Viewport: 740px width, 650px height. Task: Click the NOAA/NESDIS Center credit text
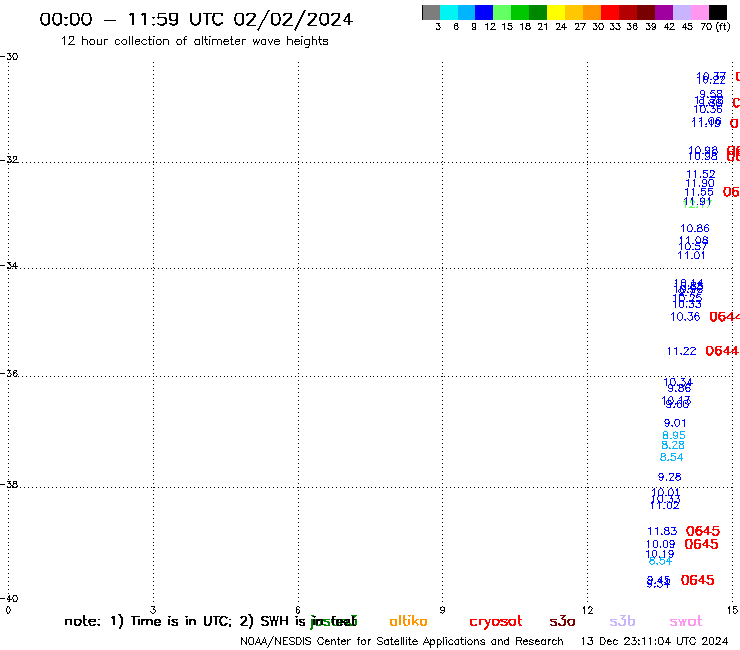[402, 642]
